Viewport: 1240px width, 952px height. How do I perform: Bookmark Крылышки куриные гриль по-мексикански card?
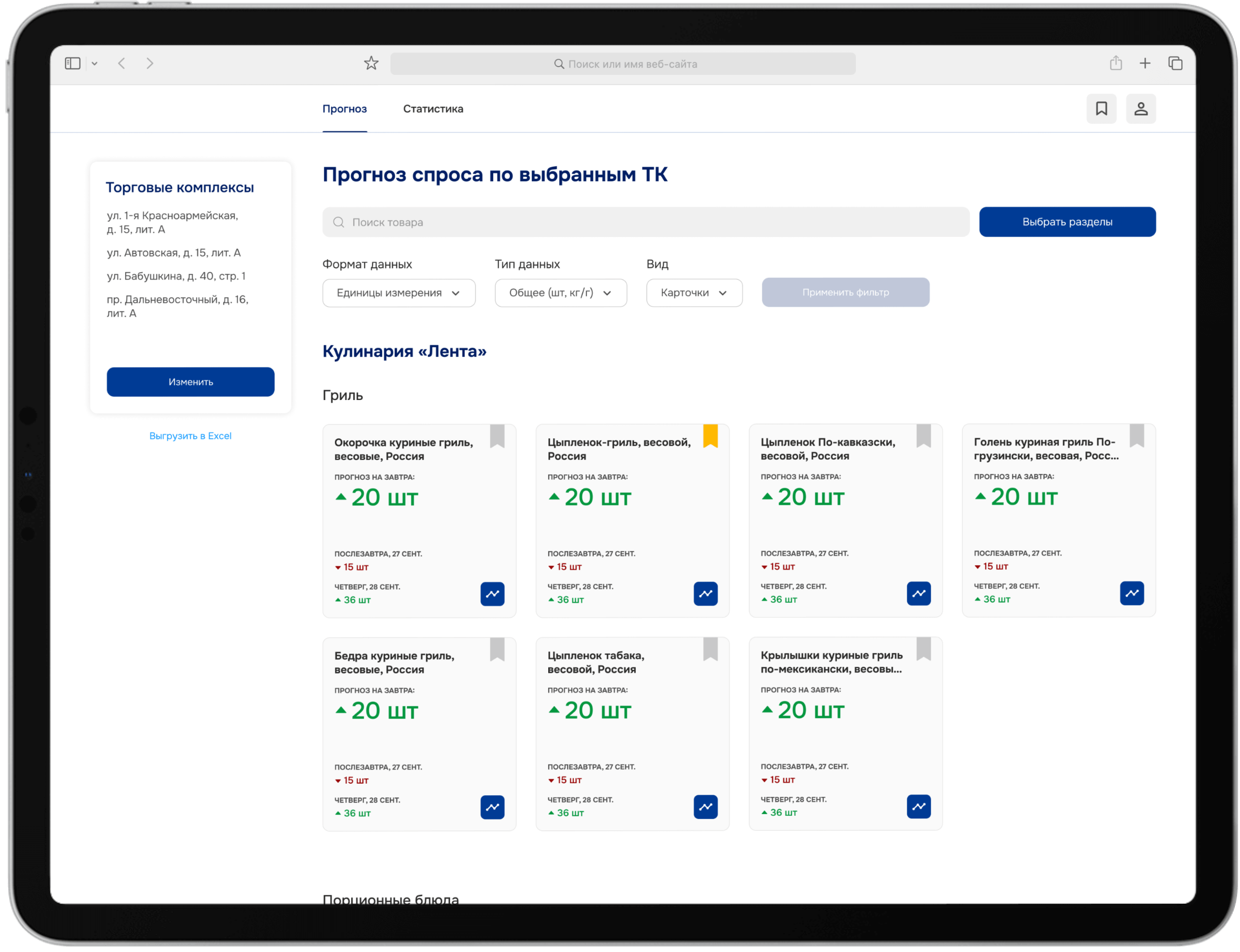click(924, 650)
